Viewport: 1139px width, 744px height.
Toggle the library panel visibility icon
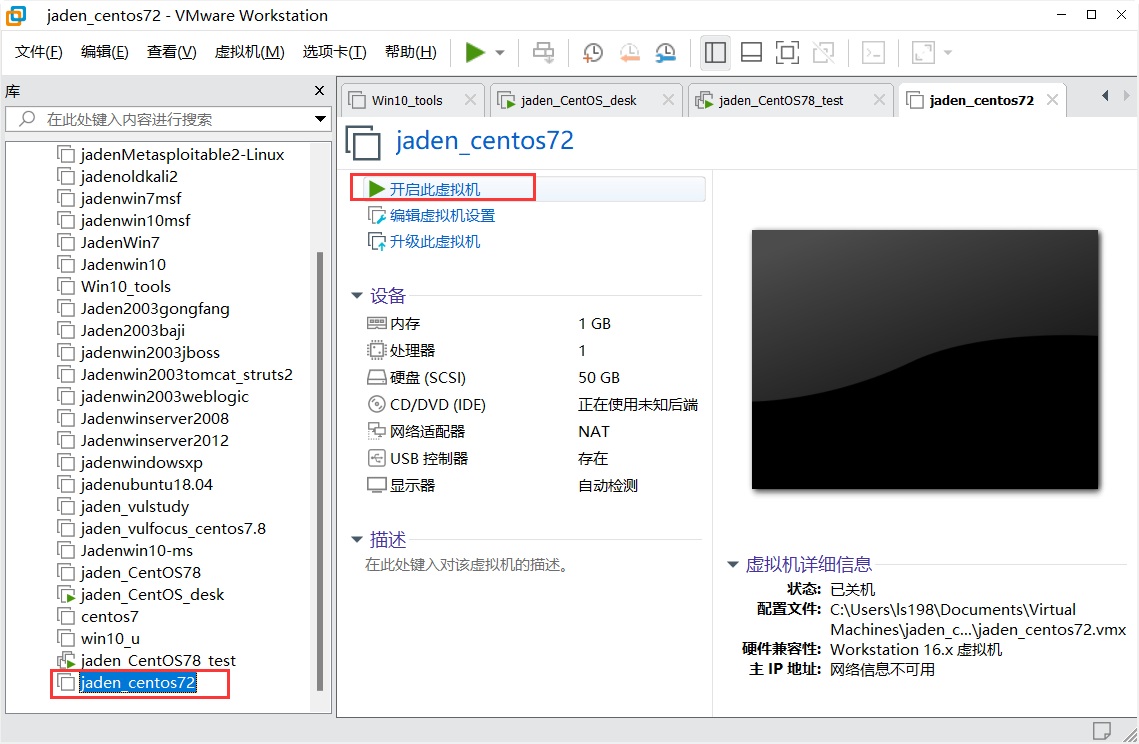pyautogui.click(x=715, y=52)
